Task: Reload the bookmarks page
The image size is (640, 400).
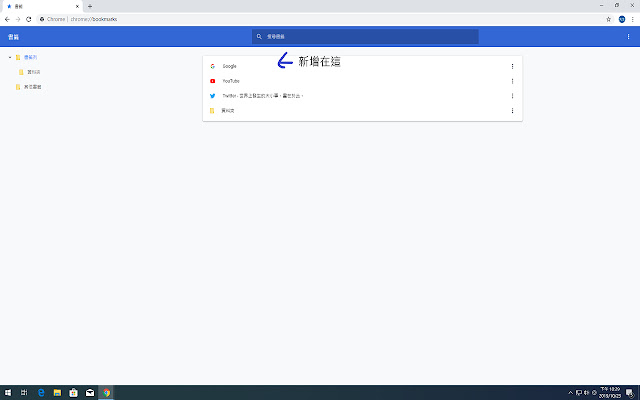Action: pyautogui.click(x=29, y=19)
